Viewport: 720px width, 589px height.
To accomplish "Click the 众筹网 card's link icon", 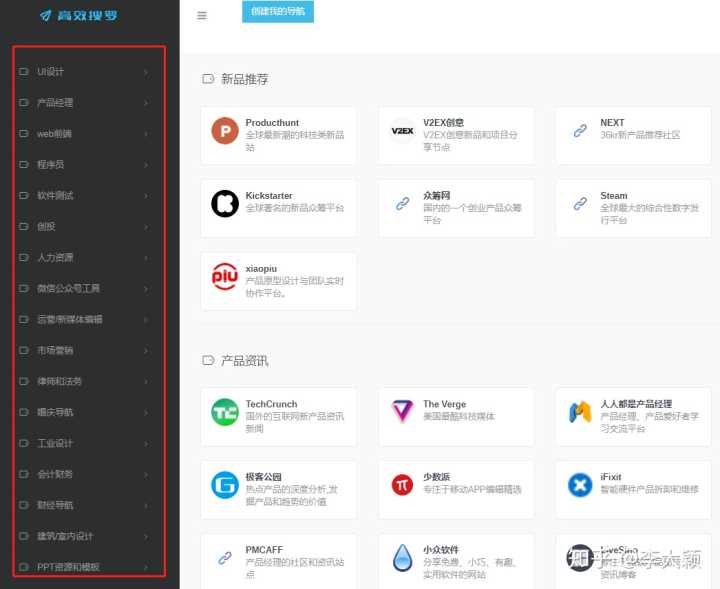I will (x=402, y=203).
